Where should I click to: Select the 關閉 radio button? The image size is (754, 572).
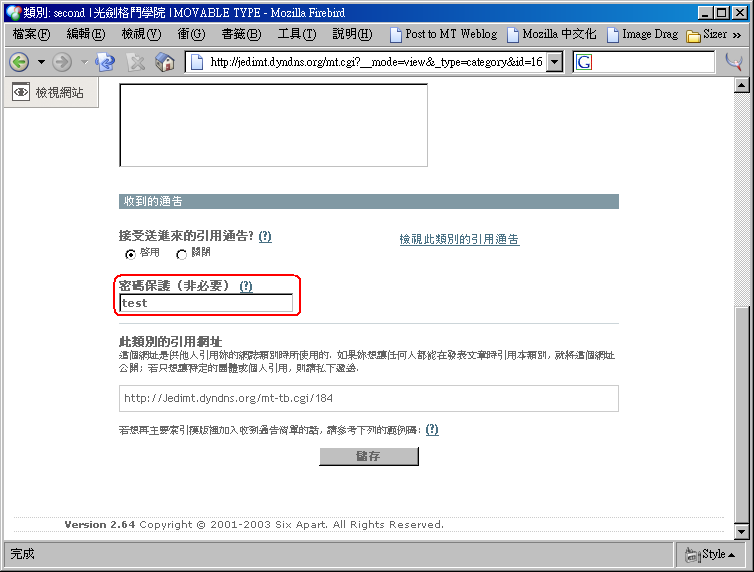[x=181, y=254]
